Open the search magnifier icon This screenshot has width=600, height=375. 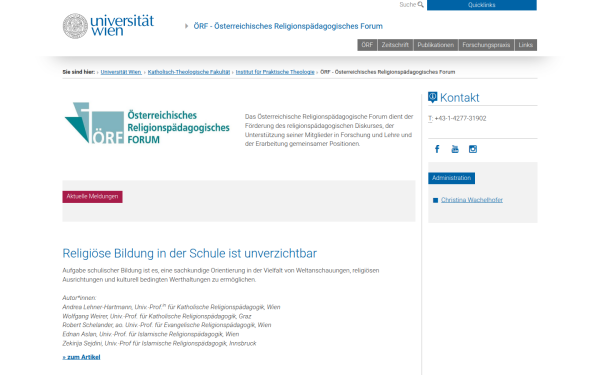tap(421, 5)
